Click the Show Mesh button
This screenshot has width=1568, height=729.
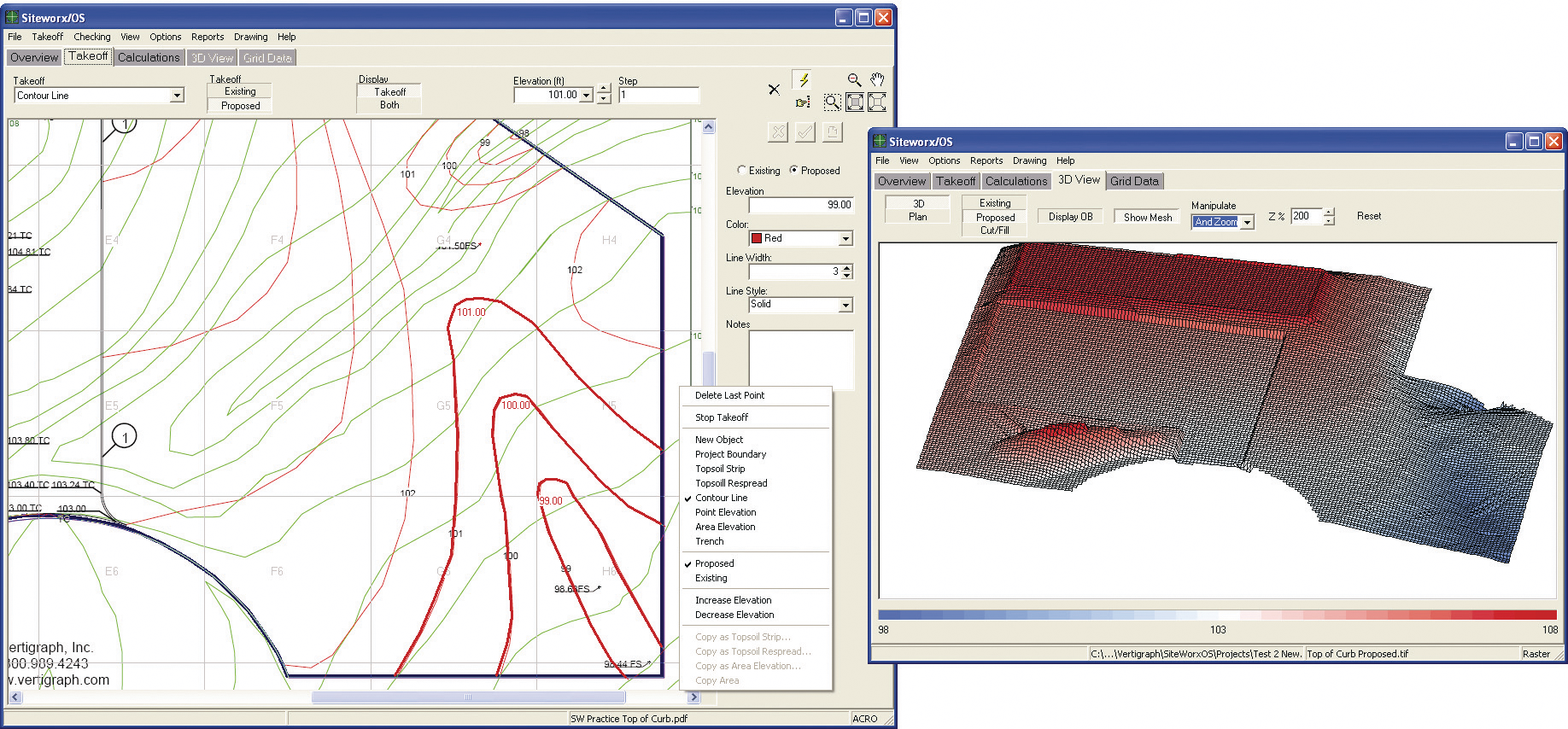click(1148, 217)
